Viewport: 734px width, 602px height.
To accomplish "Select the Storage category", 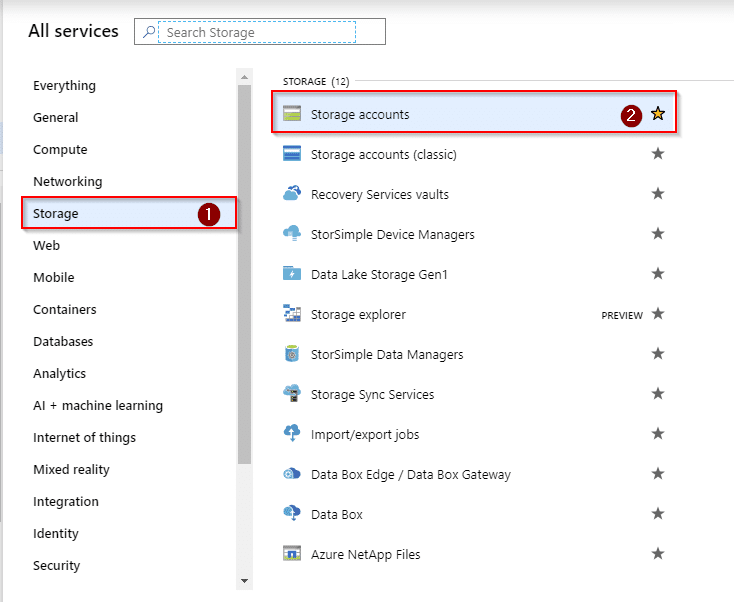I will pos(129,213).
